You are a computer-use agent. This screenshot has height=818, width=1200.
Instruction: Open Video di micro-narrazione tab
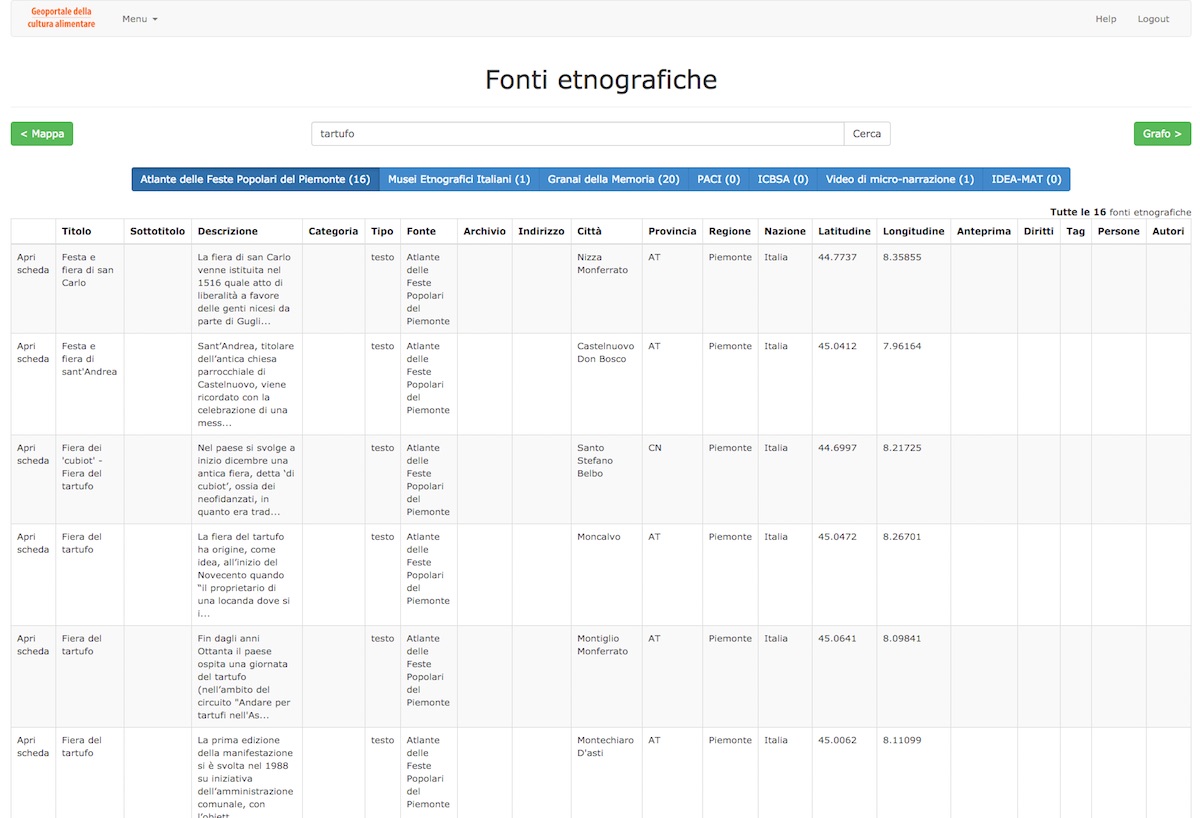tap(899, 180)
